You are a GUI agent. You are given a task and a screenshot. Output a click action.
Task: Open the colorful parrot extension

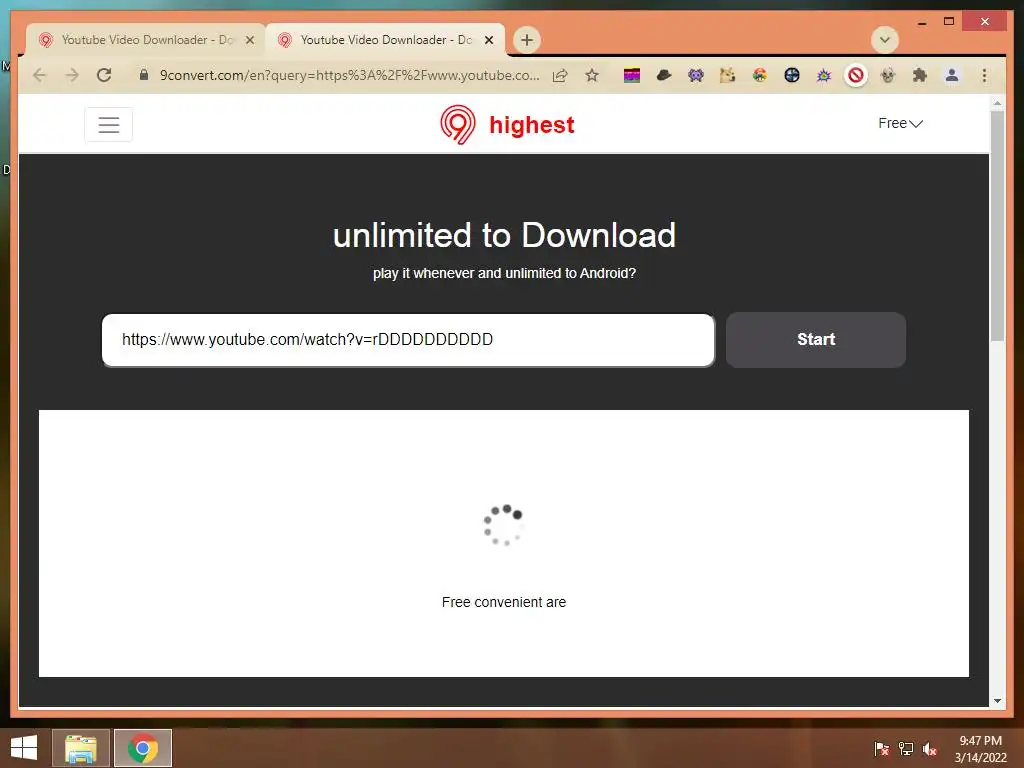click(760, 75)
